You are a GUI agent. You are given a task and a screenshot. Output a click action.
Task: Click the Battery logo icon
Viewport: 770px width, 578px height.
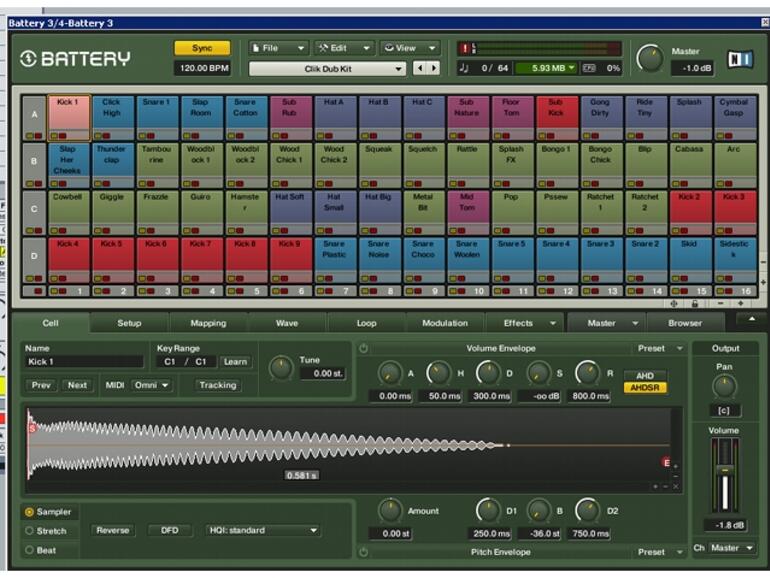(28, 59)
